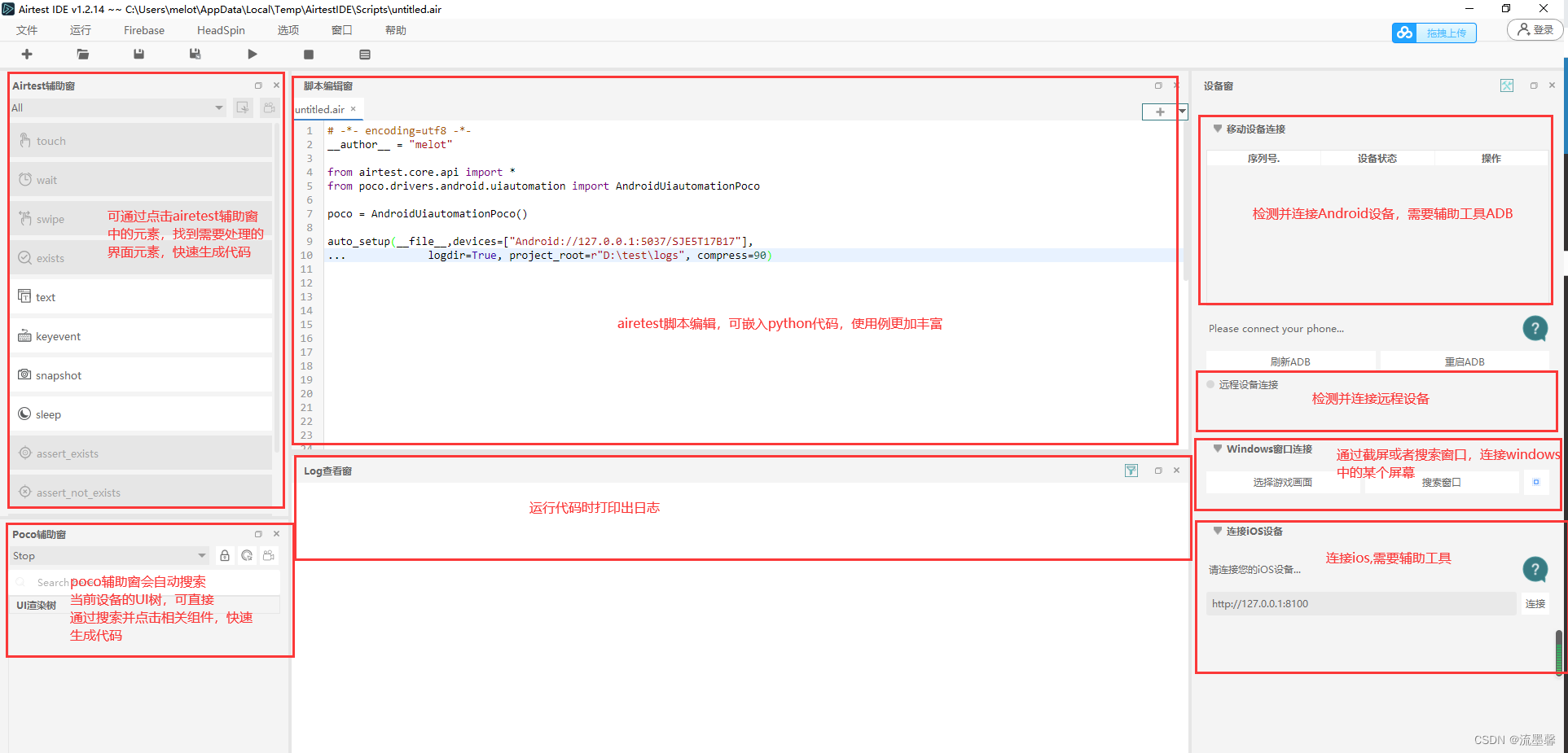
Task: Add a new script tab
Action: coord(1160,112)
